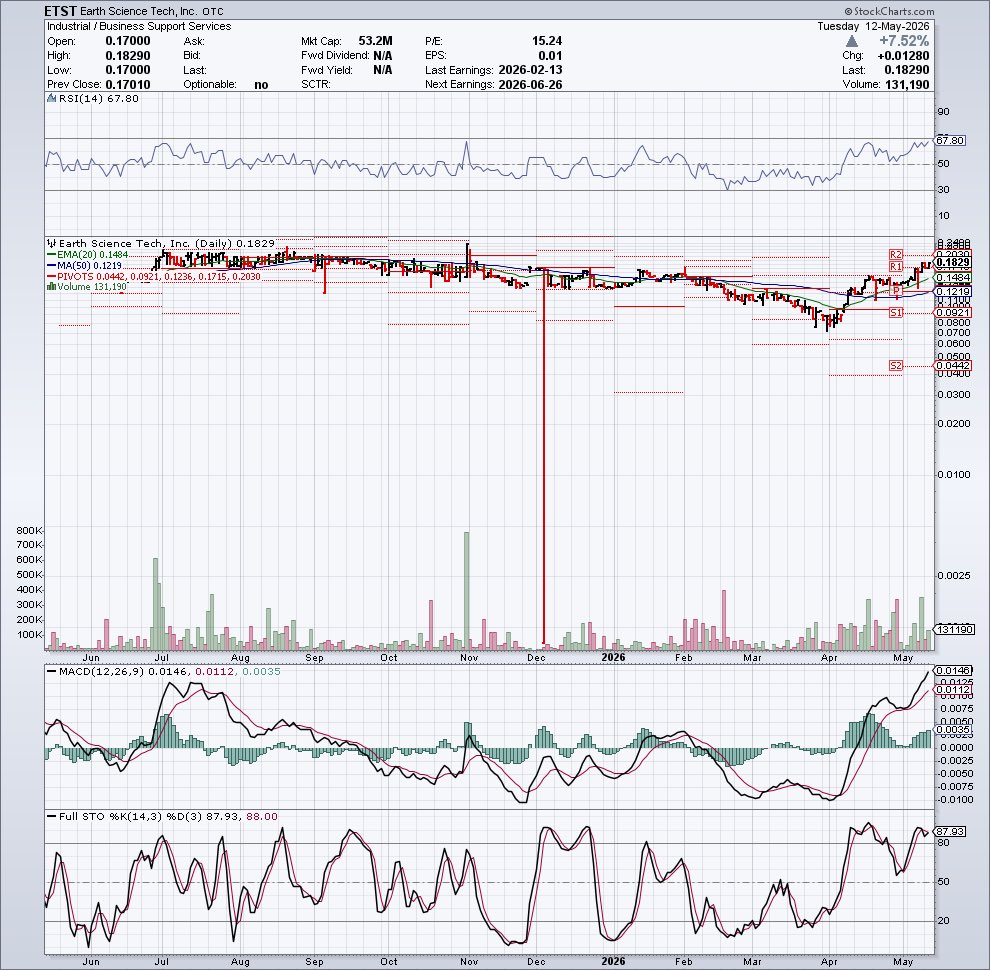The width and height of the screenshot is (990, 970).
Task: Click the SCTR label
Action: (x=316, y=85)
